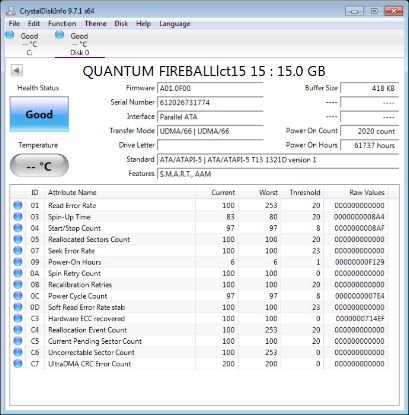409x415 pixels.
Task: Click status orb for Reallocation Event Count
Action: (x=18, y=330)
